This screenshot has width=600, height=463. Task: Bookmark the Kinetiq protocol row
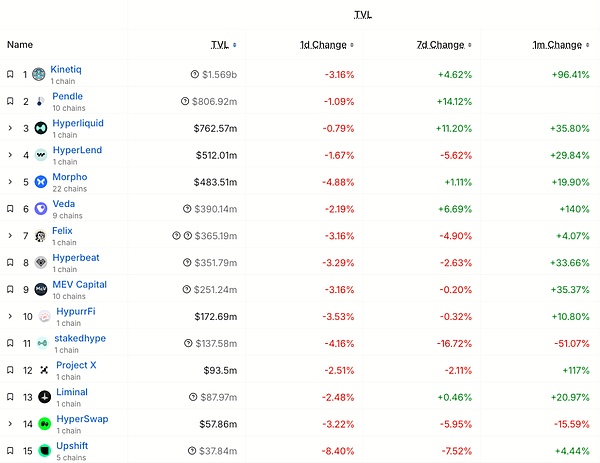point(10,74)
